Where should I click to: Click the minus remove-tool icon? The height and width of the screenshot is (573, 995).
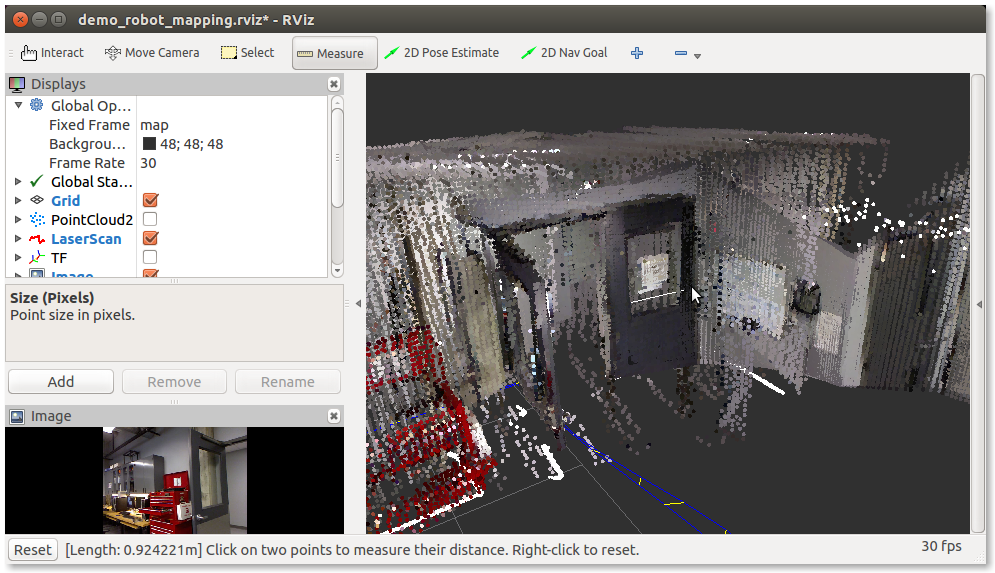coord(681,53)
